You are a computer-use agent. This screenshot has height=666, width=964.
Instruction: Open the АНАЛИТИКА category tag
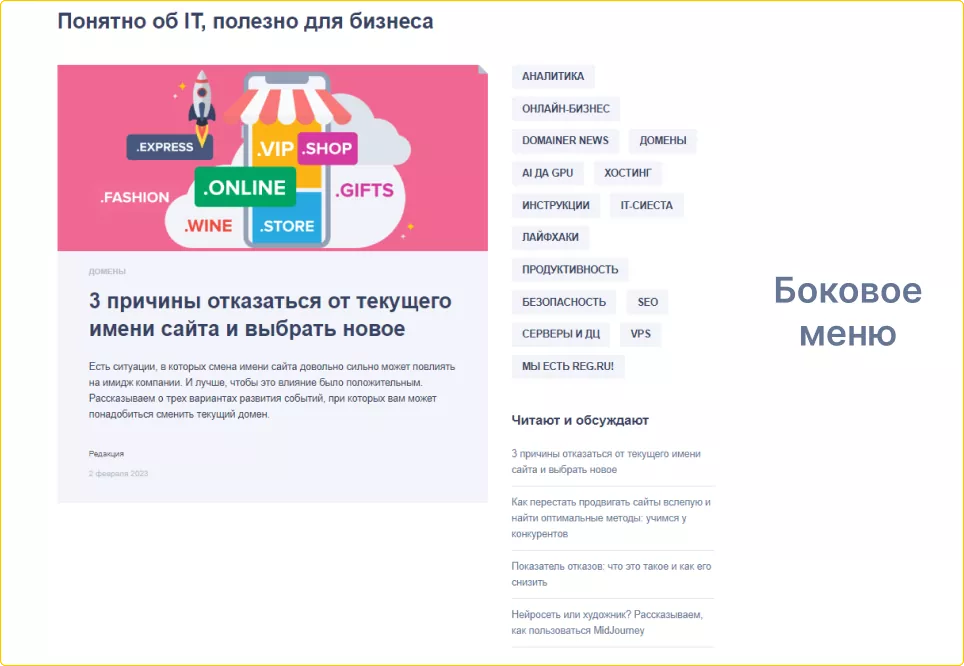coord(551,76)
